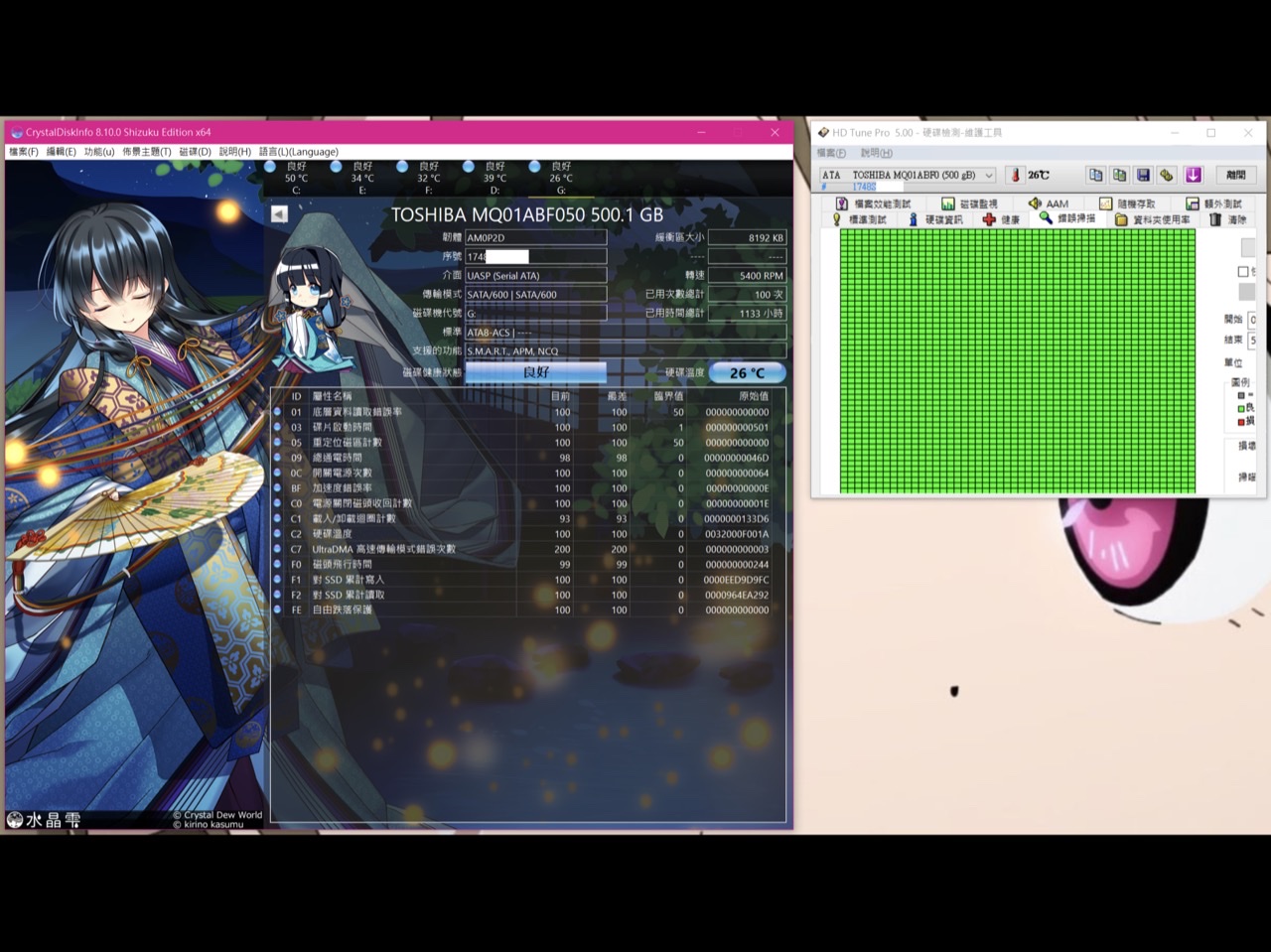Switch to AAM tab in HD Tune
Viewport: 1271px width, 952px height.
1049,204
